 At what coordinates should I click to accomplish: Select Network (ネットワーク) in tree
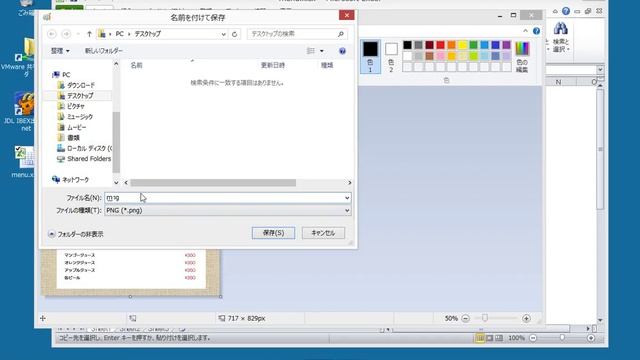coord(70,180)
